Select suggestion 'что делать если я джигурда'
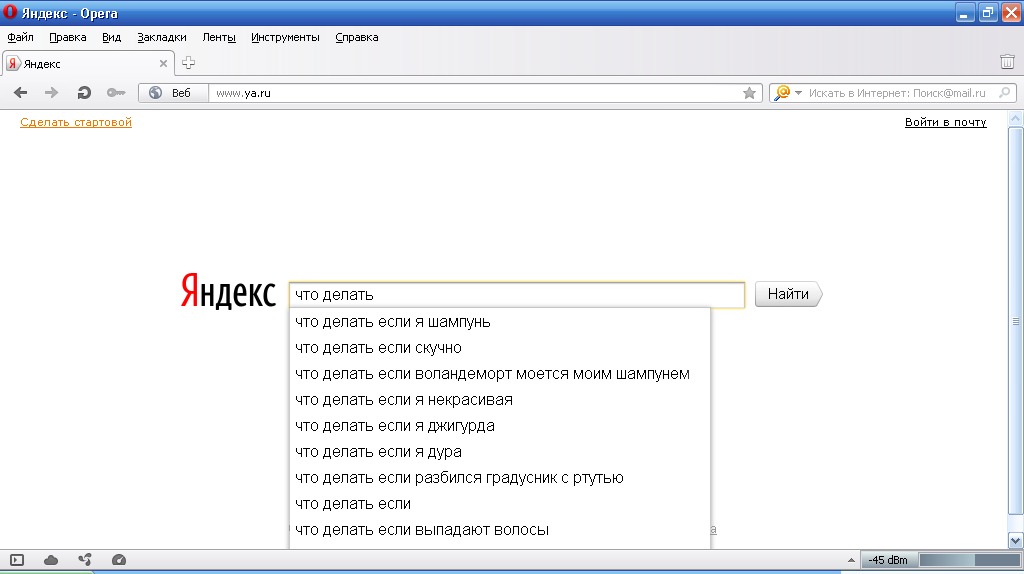Screen dimensions: 1024x574 click(x=500, y=426)
